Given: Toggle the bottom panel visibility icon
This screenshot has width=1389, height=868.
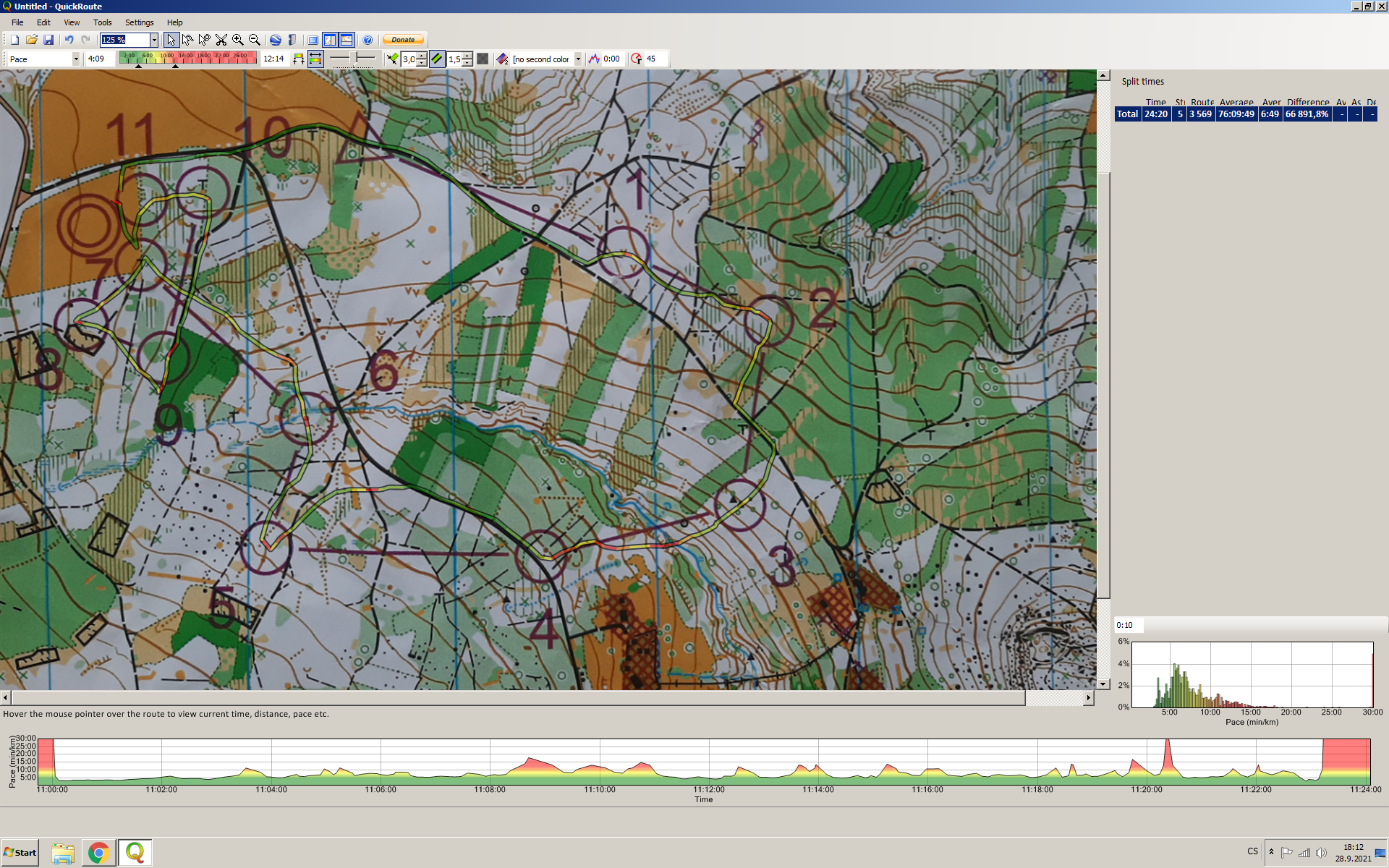Looking at the screenshot, I should 347,40.
